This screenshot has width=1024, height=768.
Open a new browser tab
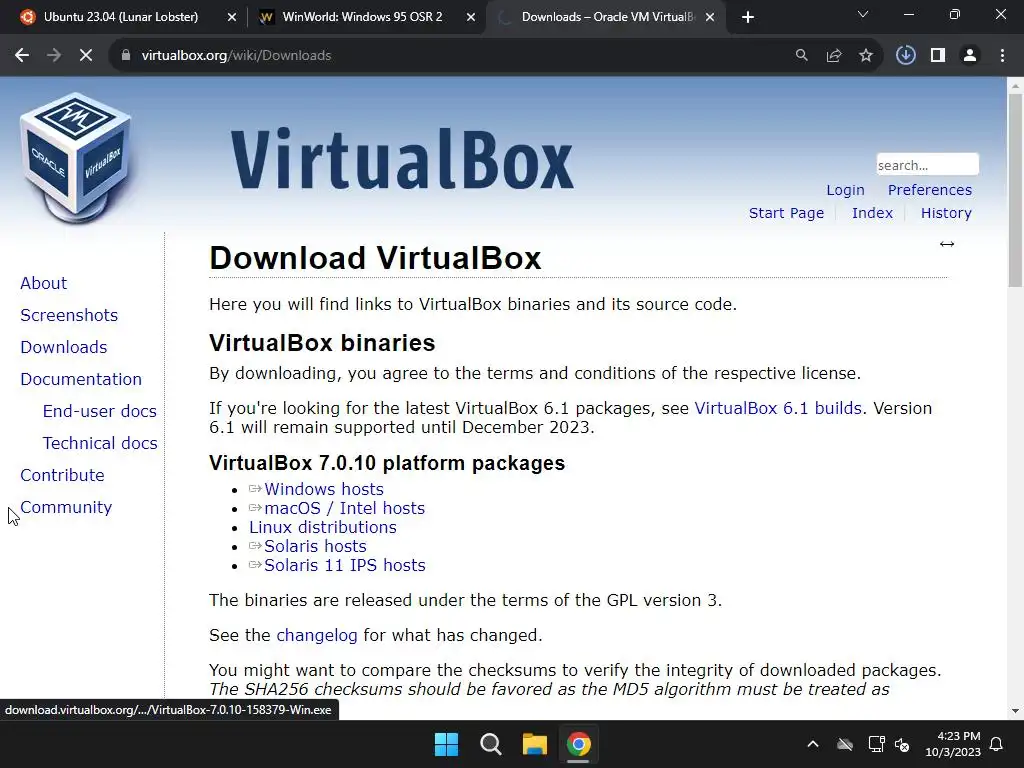click(748, 17)
